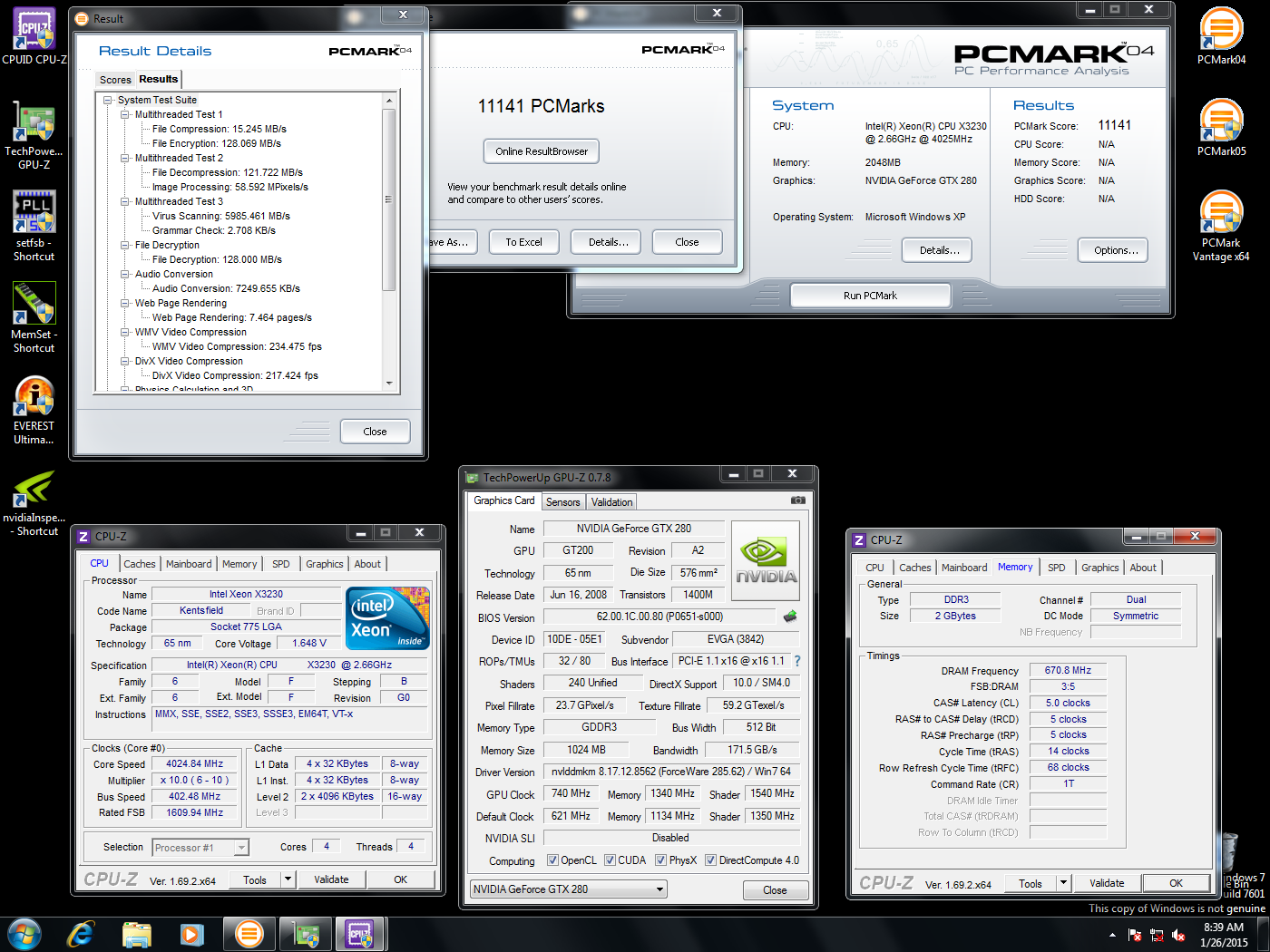
Task: Open the Validation tab in GPU-Z
Action: click(x=612, y=502)
